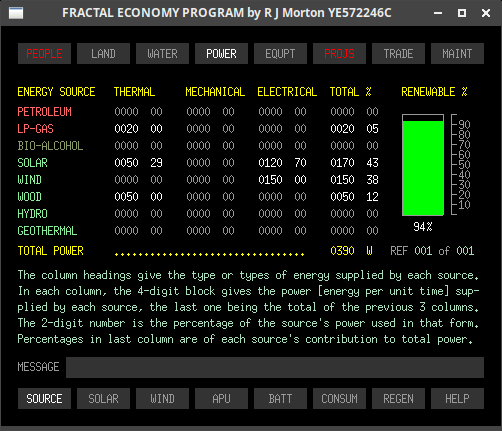Click the RENEWABLE % heading
Viewport: 502px width, 431px height.
(x=434, y=92)
